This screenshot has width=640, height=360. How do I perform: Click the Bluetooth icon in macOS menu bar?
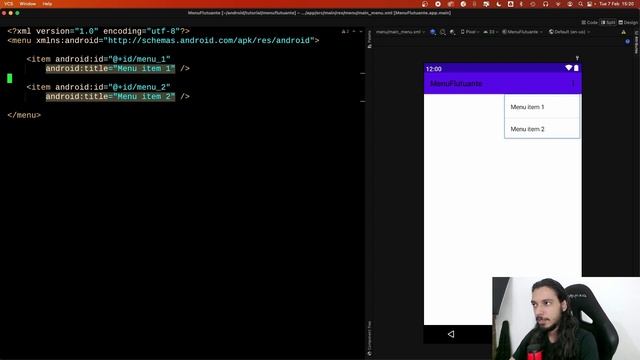point(521,4)
